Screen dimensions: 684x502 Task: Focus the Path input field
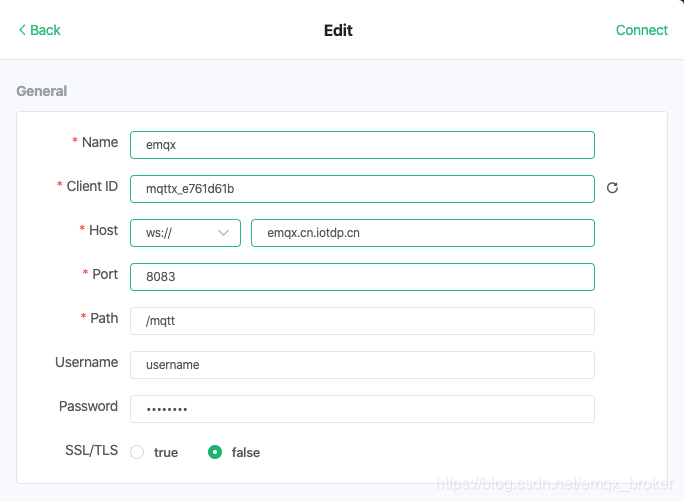tap(362, 321)
